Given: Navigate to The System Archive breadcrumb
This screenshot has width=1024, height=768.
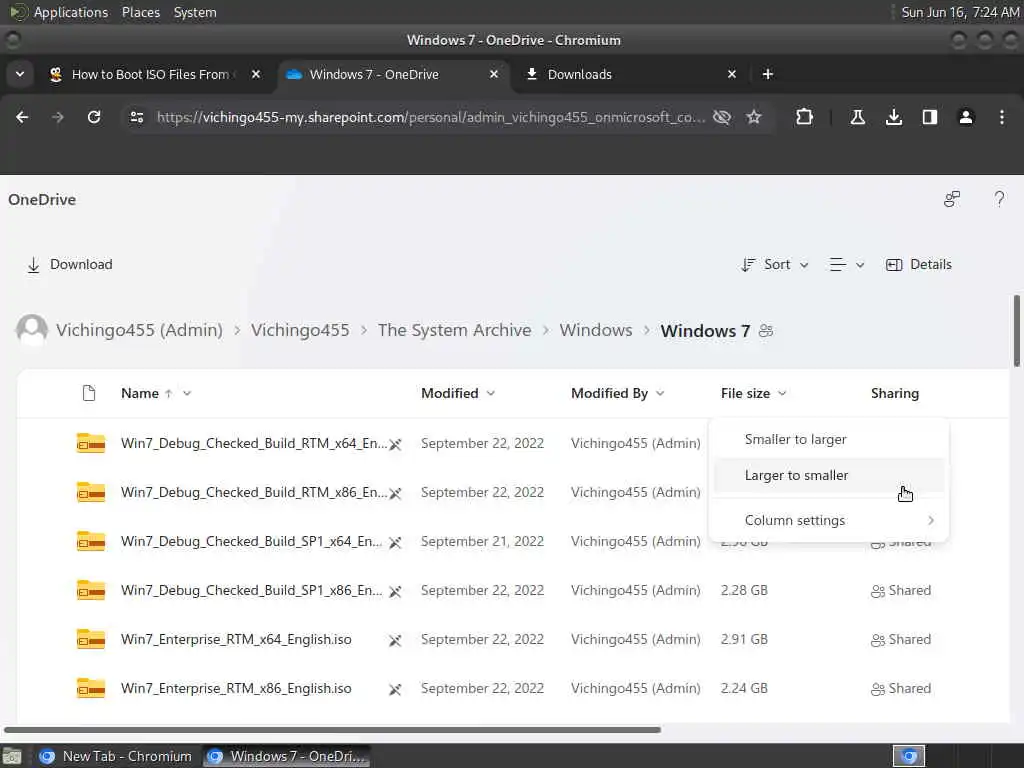Looking at the screenshot, I should pos(455,330).
